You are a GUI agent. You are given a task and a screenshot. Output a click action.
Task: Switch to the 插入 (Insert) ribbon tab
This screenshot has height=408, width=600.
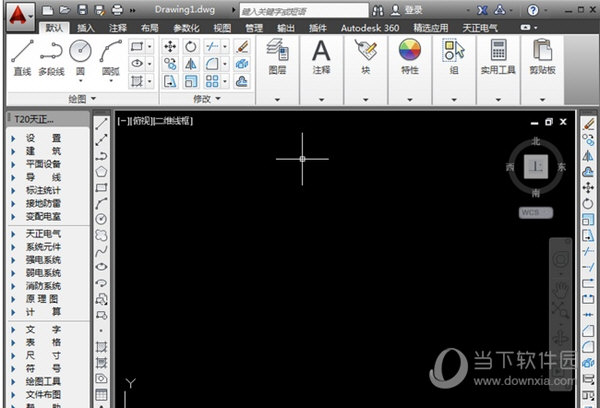(86, 28)
